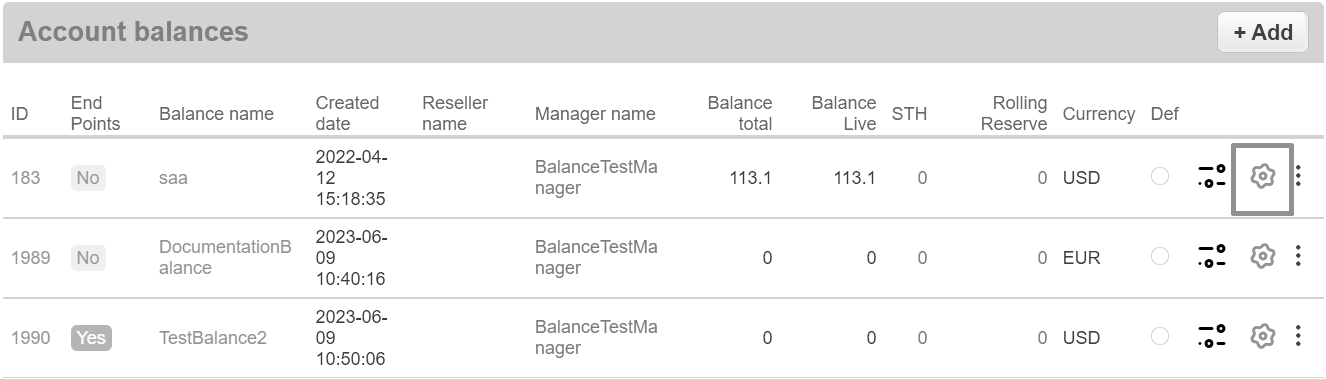Open settings gear for TestBalance2 row
This screenshot has width=1326, height=379.
tap(1262, 337)
